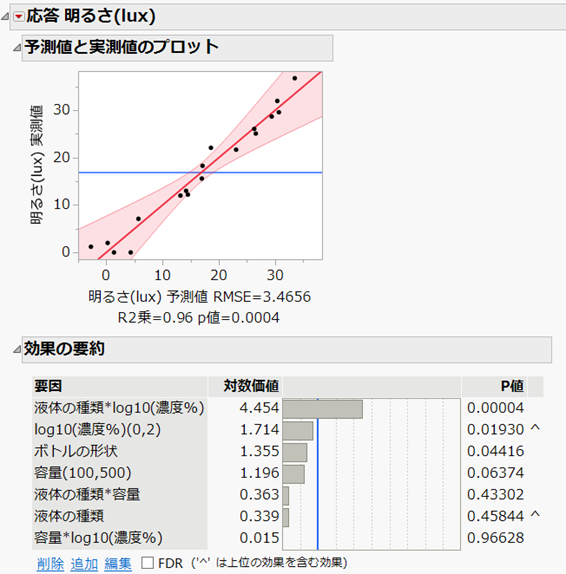Image resolution: width=566 pixels, height=574 pixels.
Task: Enable the FDR checkbox
Action: [147, 563]
